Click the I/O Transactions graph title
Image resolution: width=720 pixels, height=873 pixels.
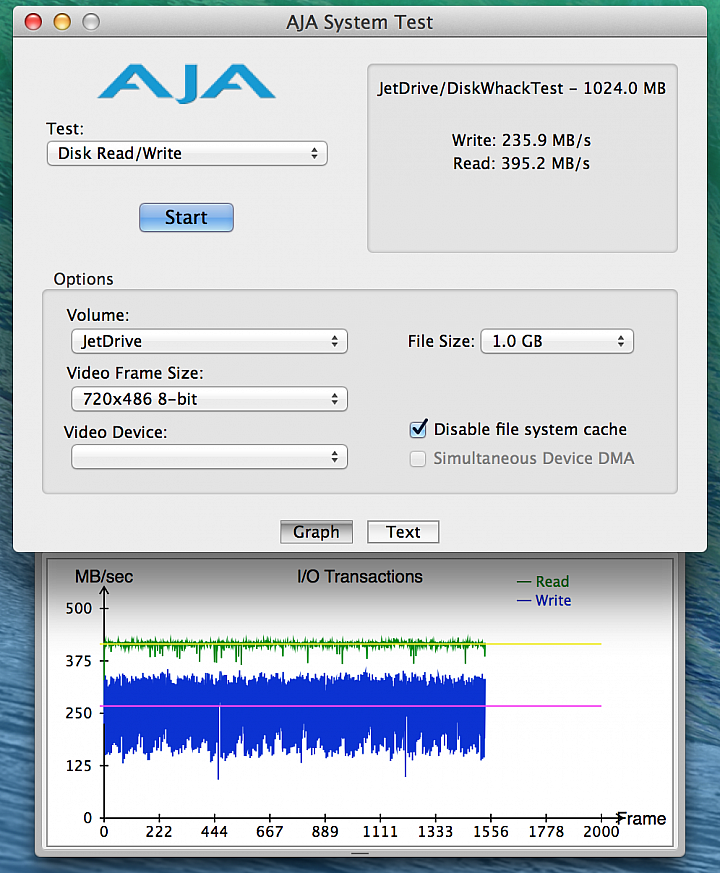pos(360,577)
